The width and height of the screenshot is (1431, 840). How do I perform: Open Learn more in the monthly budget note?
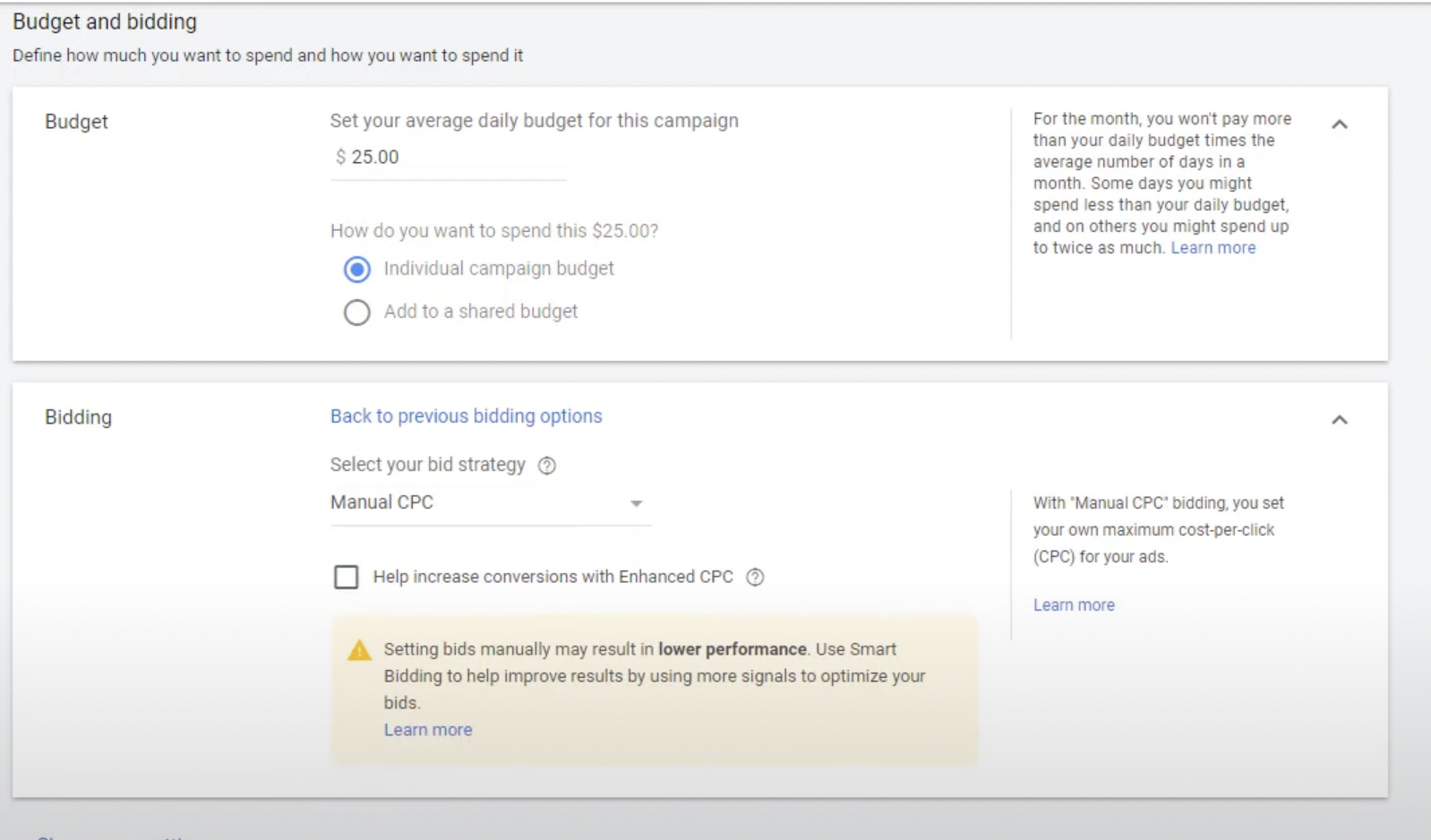coord(1212,248)
